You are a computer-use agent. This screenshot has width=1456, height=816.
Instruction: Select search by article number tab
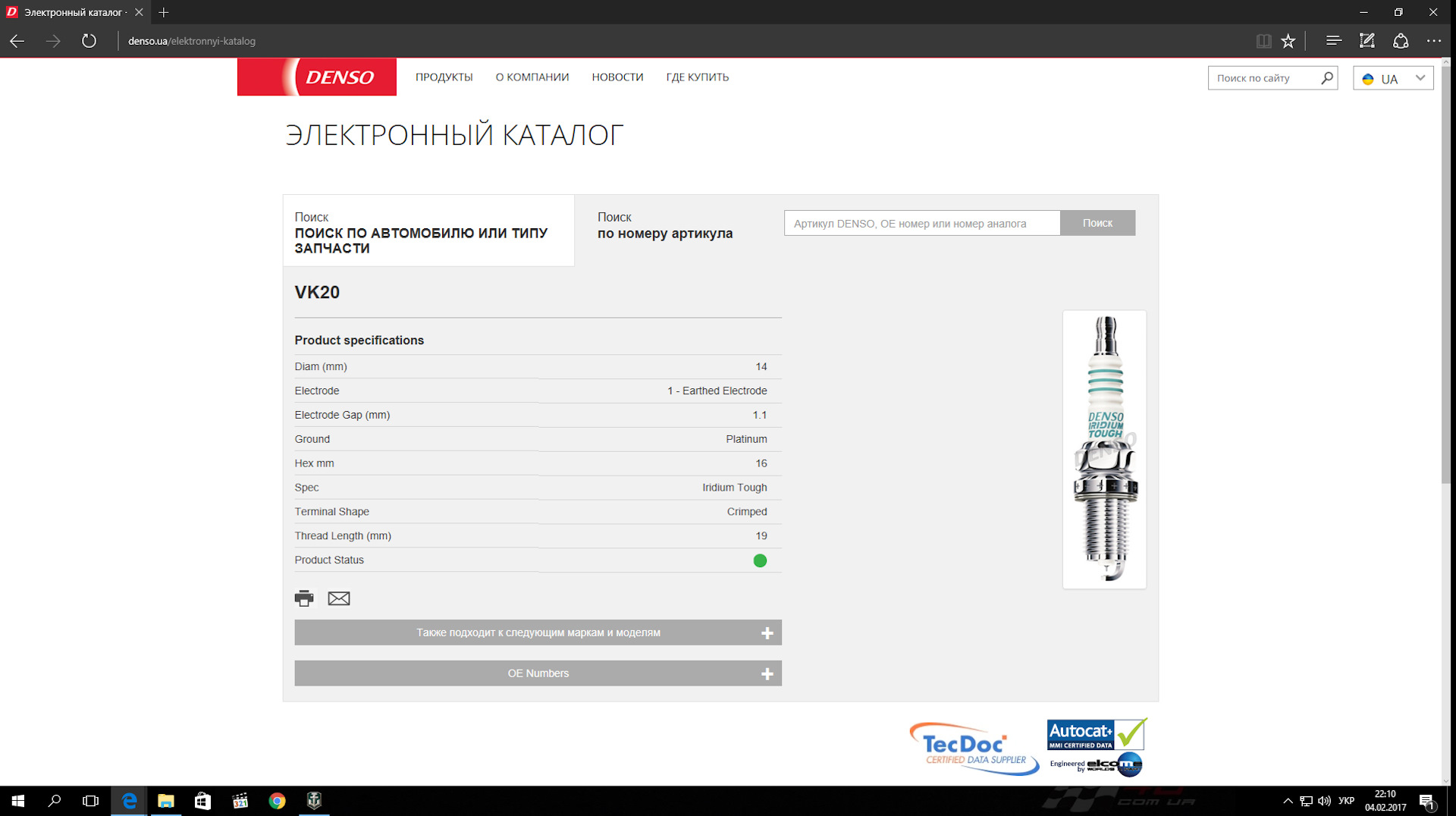click(x=665, y=226)
